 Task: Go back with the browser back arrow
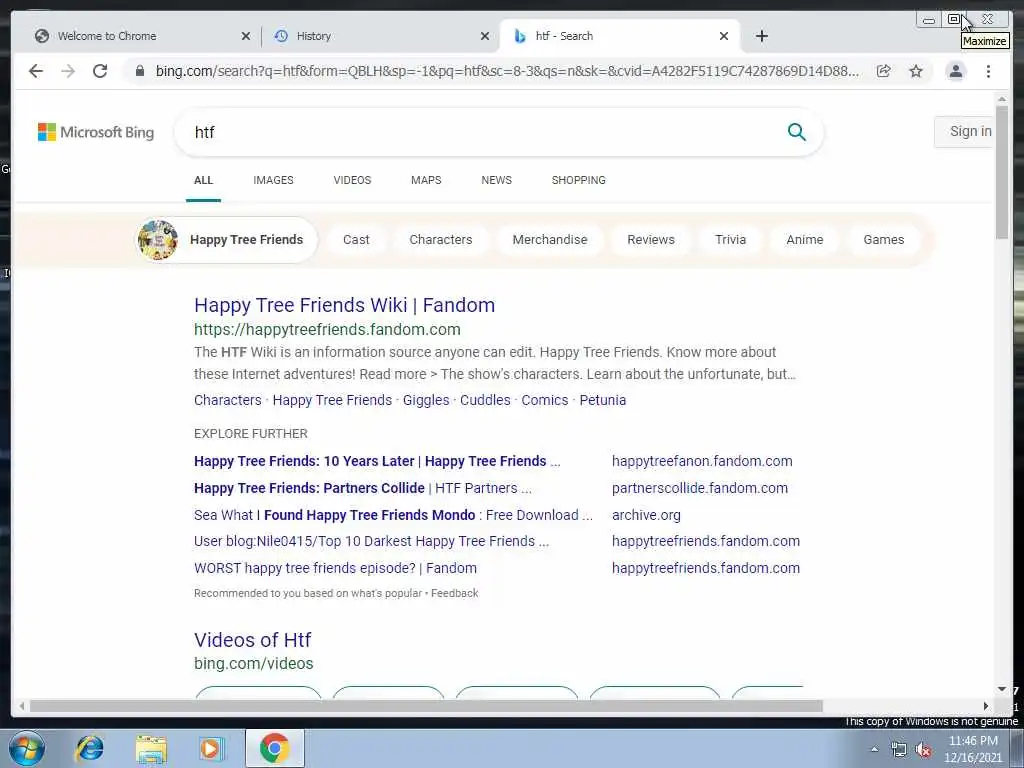point(36,71)
